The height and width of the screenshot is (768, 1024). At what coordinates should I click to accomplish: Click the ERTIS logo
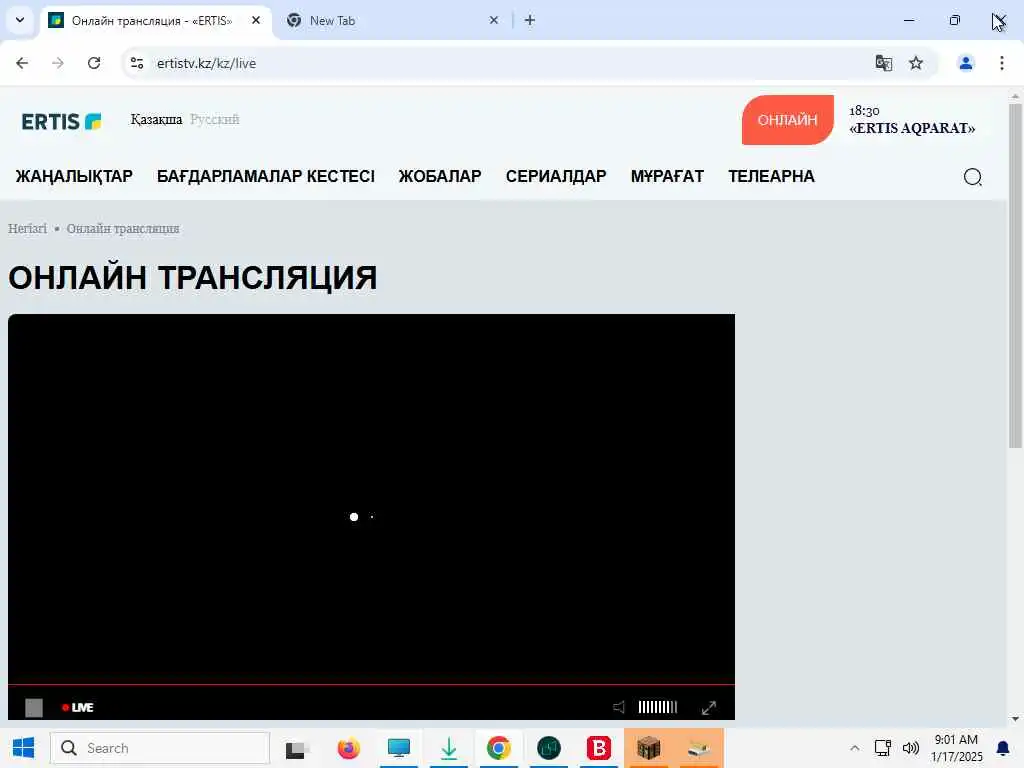point(61,121)
